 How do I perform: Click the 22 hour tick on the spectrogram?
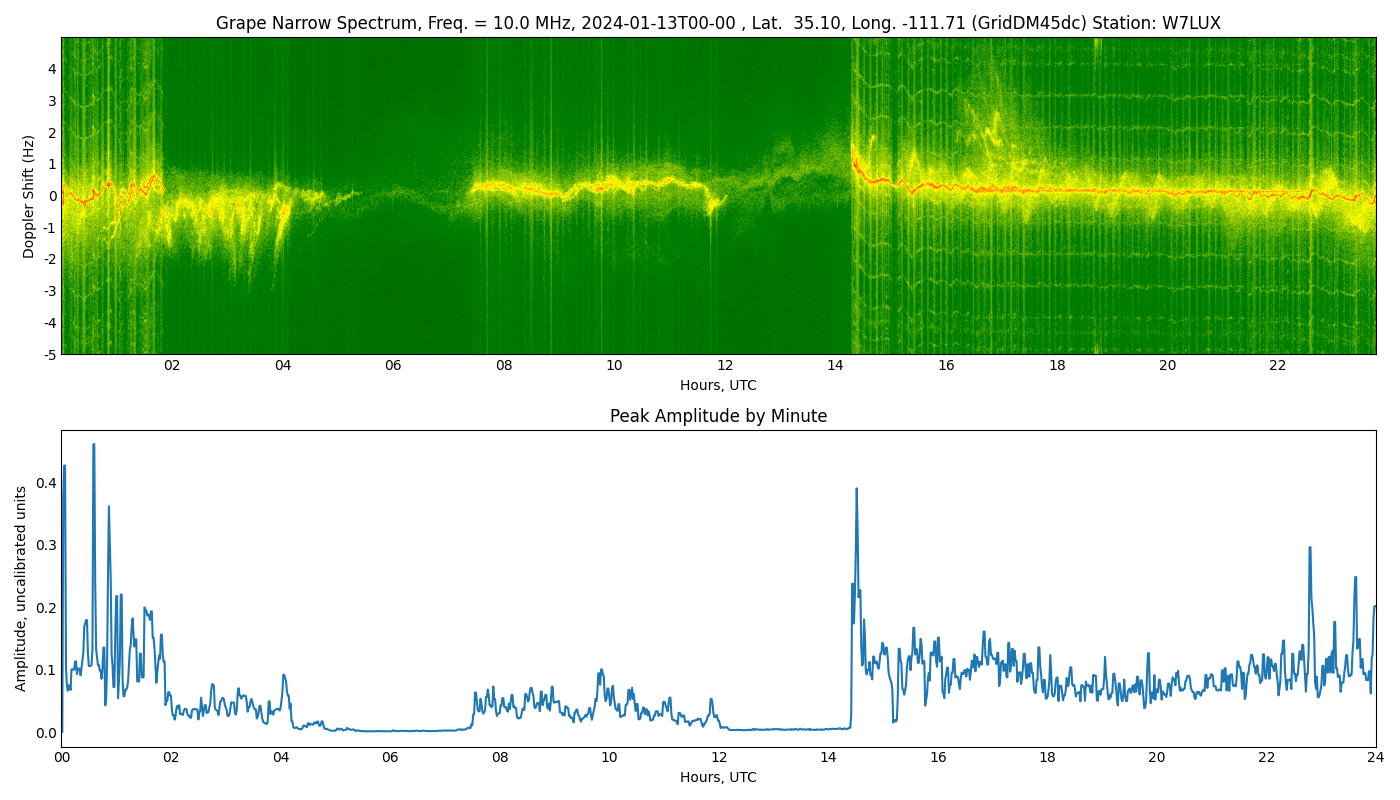click(1278, 365)
